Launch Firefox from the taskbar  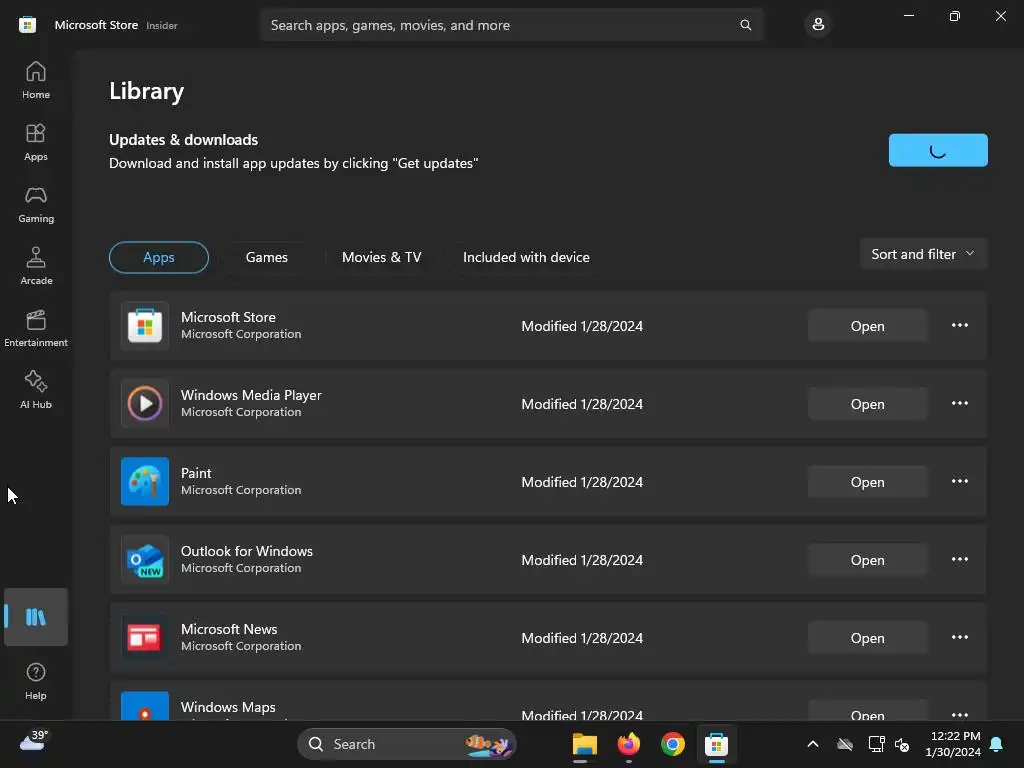[x=628, y=744]
